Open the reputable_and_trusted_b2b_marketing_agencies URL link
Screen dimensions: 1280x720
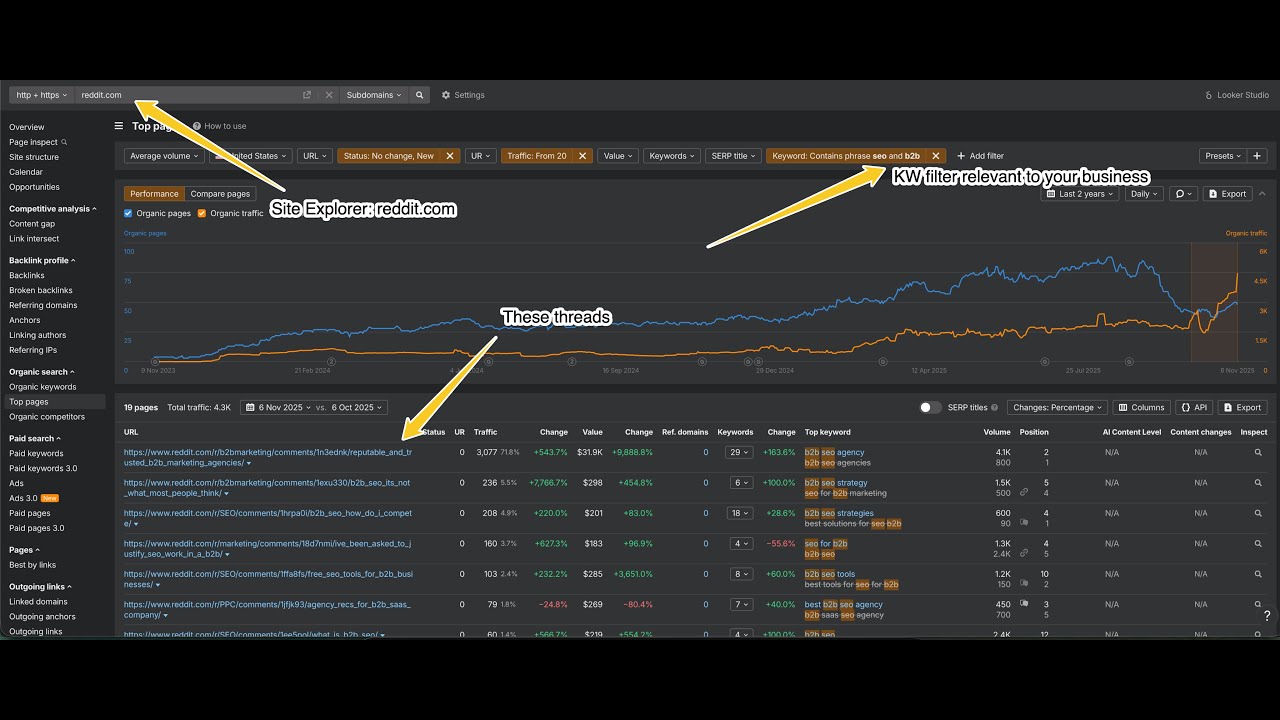268,457
